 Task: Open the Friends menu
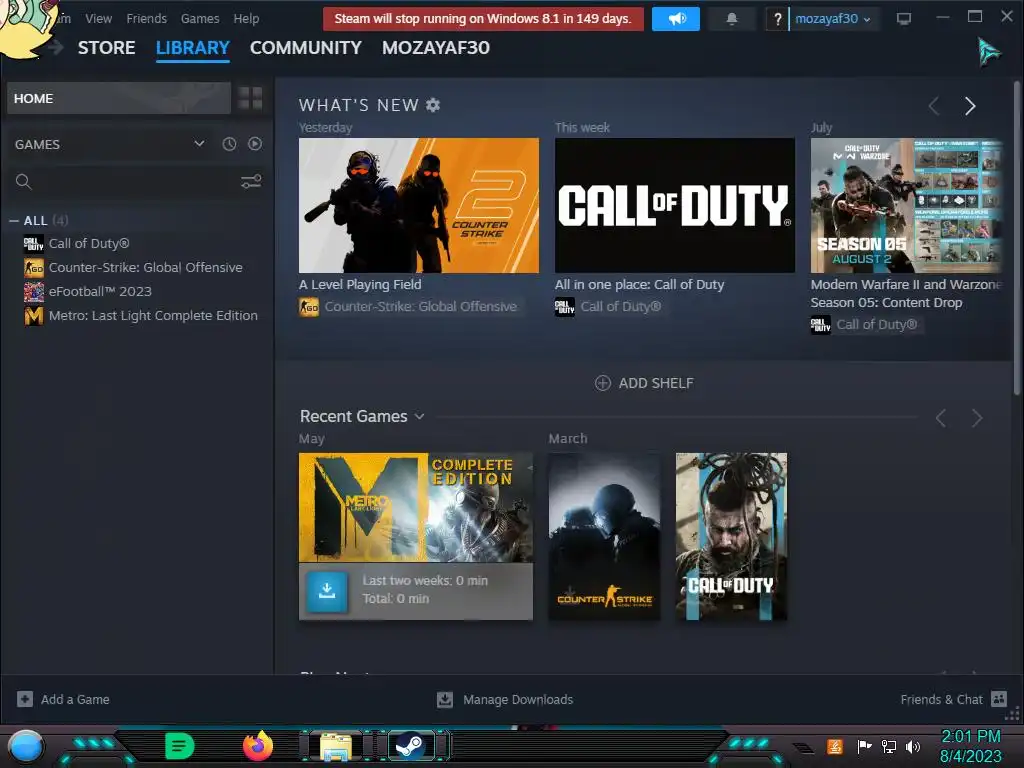click(x=146, y=19)
